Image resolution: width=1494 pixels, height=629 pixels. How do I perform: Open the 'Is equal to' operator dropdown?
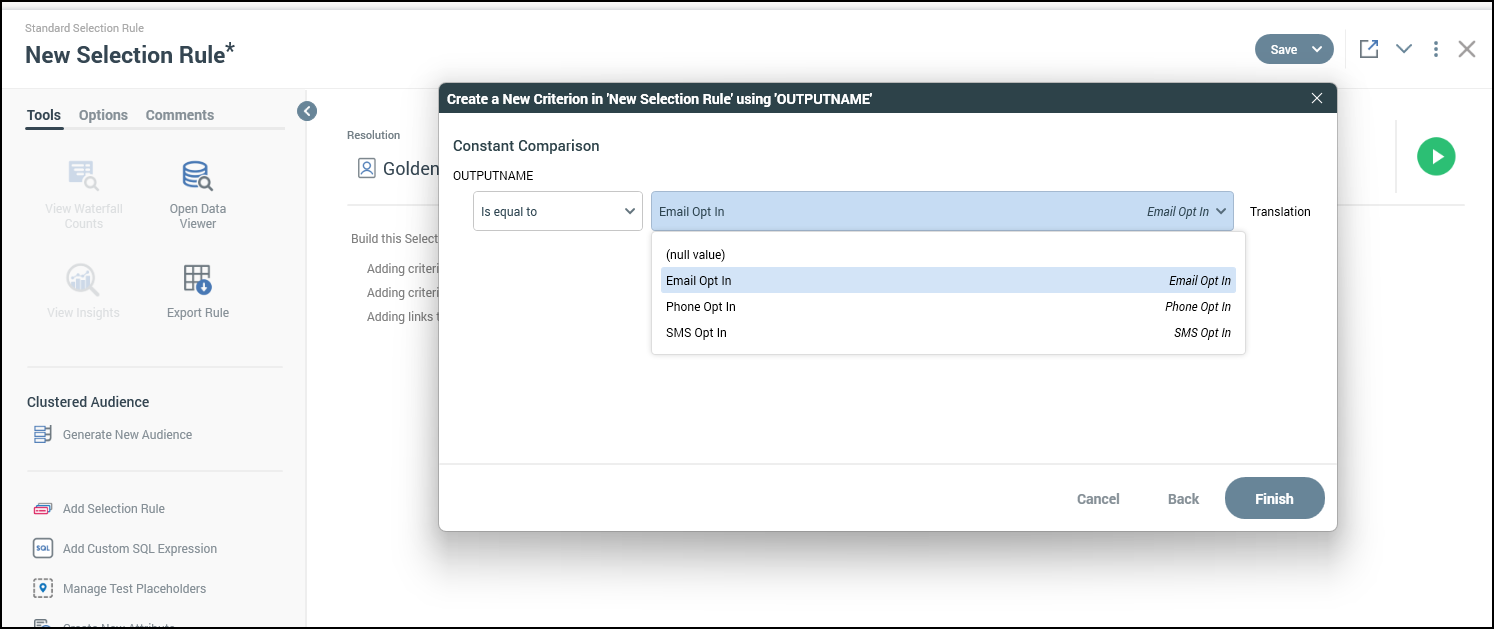(x=557, y=212)
